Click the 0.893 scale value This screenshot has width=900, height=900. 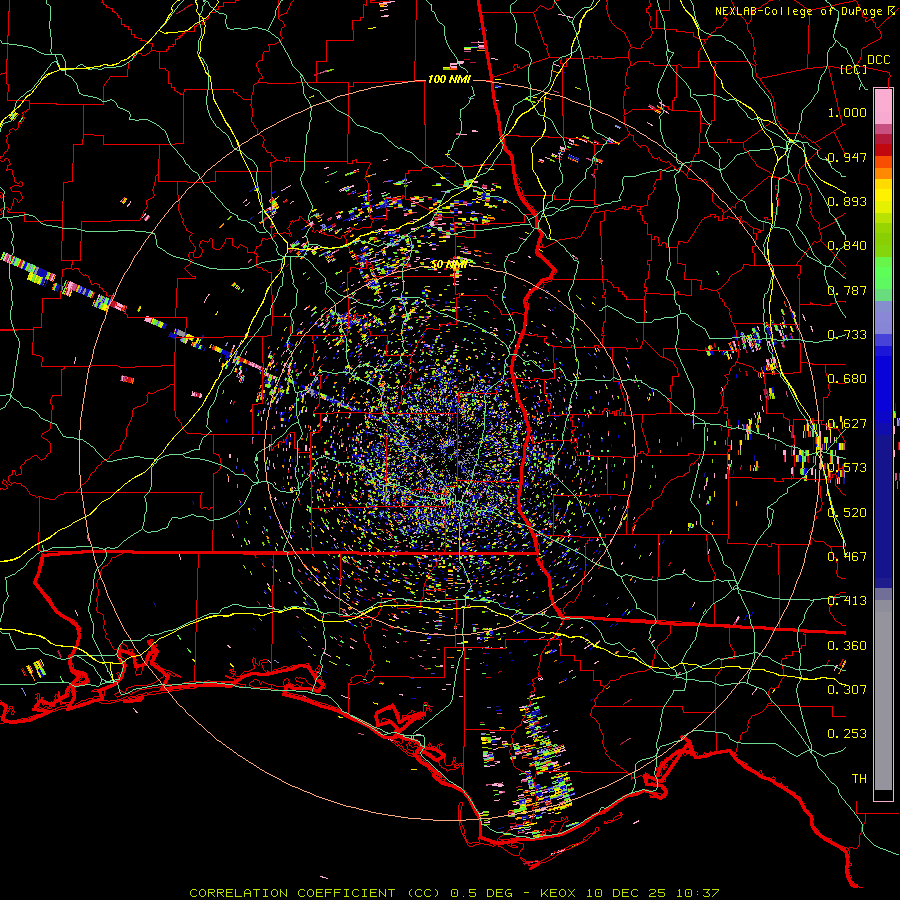(847, 201)
